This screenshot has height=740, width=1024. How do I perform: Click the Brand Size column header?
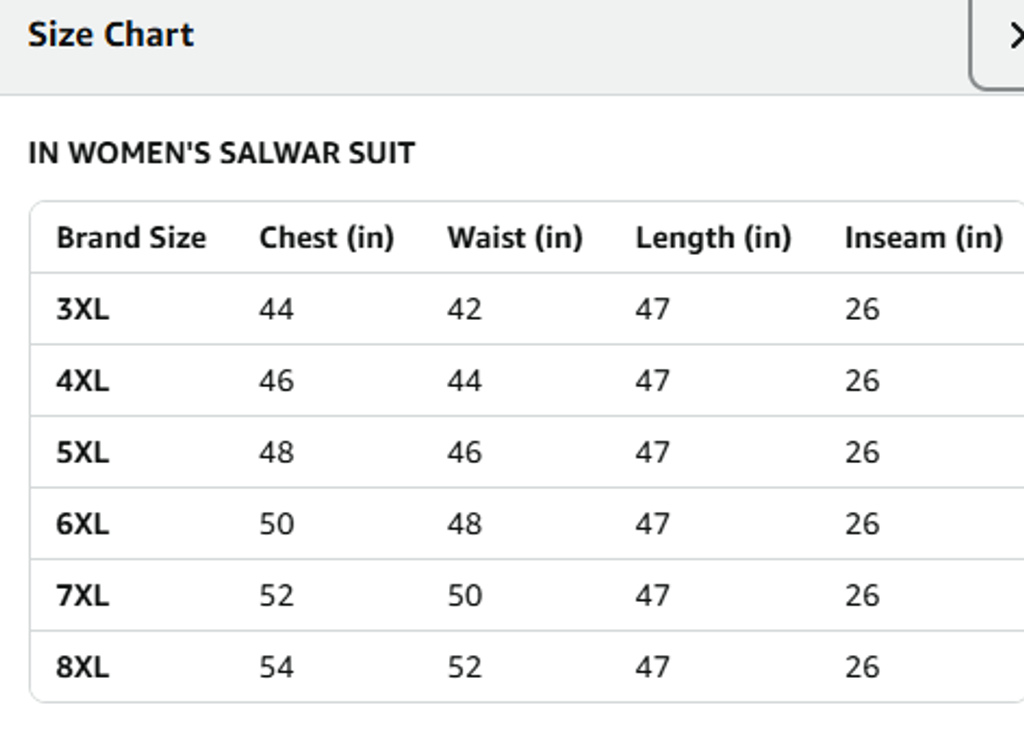click(131, 238)
